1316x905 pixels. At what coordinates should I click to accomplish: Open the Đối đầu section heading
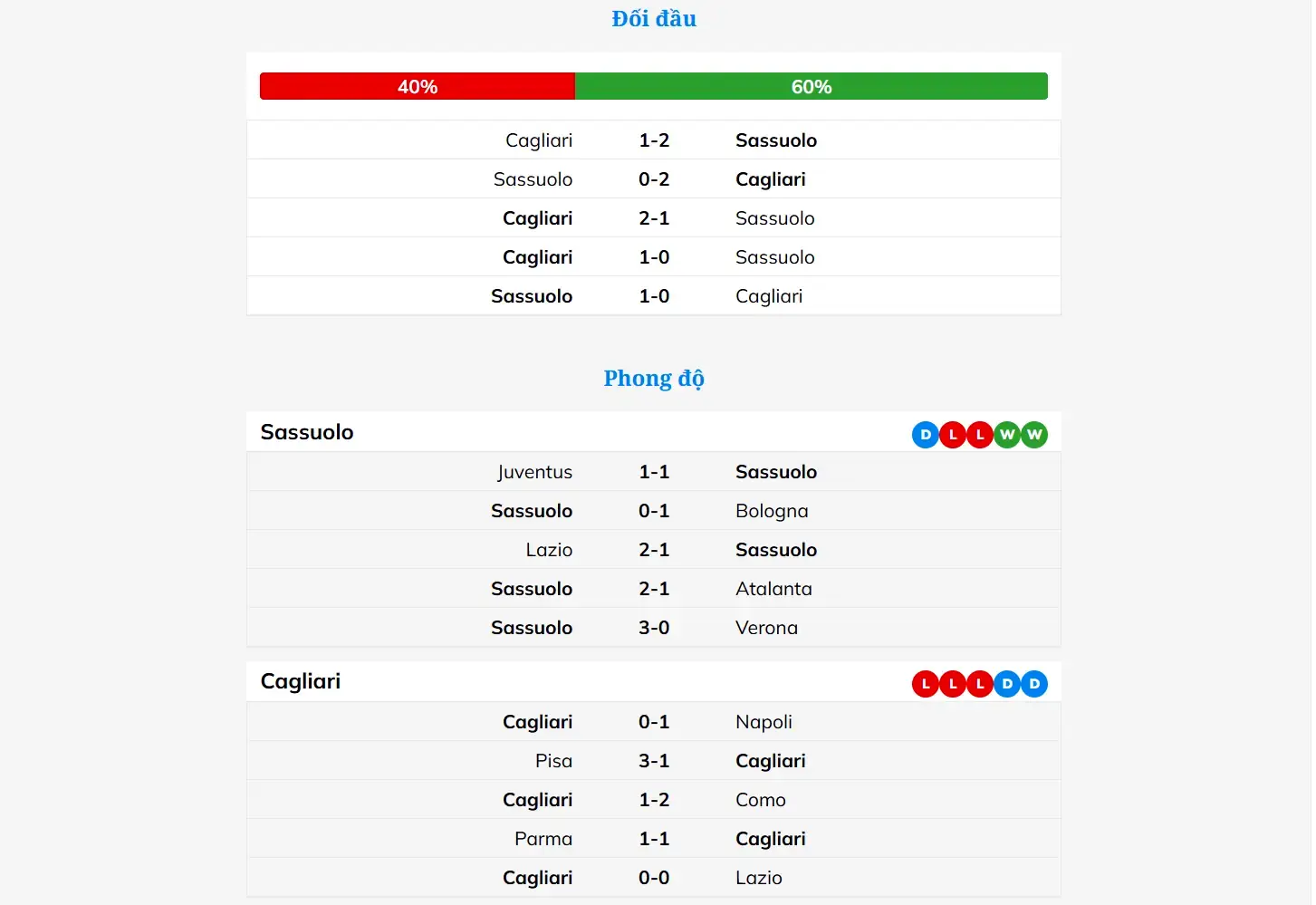654,19
